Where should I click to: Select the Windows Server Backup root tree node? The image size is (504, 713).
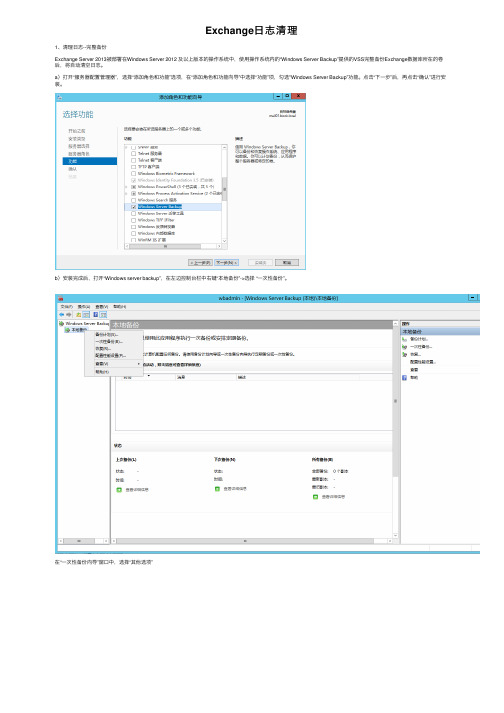coord(87,324)
